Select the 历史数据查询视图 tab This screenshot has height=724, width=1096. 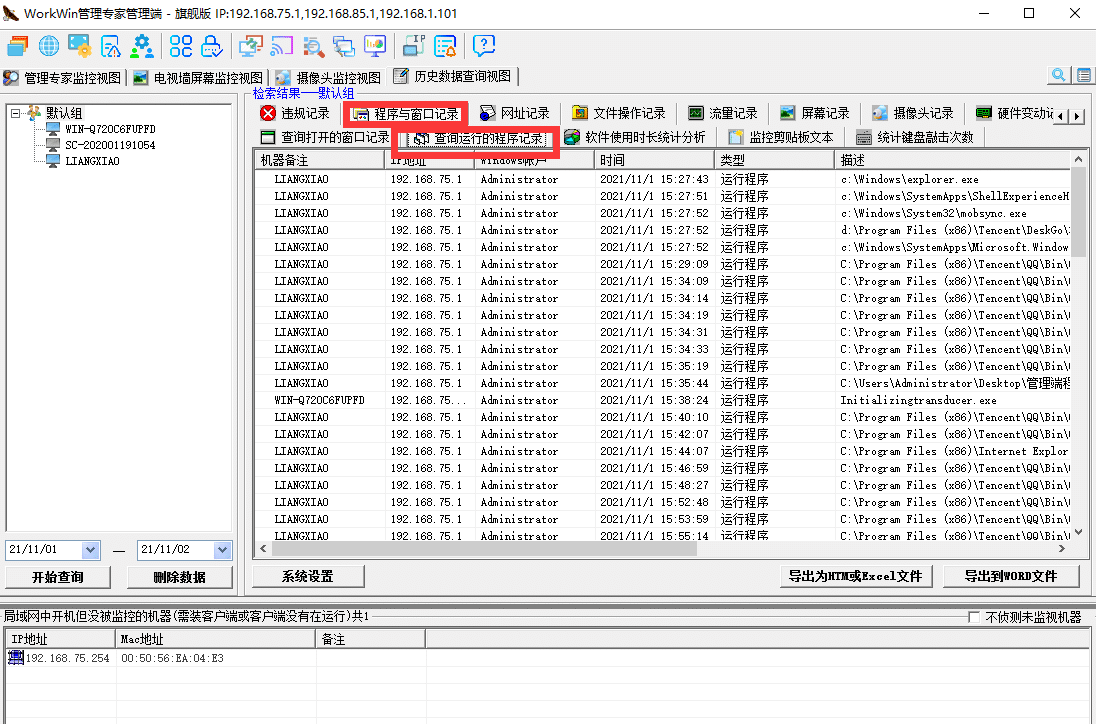coord(453,76)
